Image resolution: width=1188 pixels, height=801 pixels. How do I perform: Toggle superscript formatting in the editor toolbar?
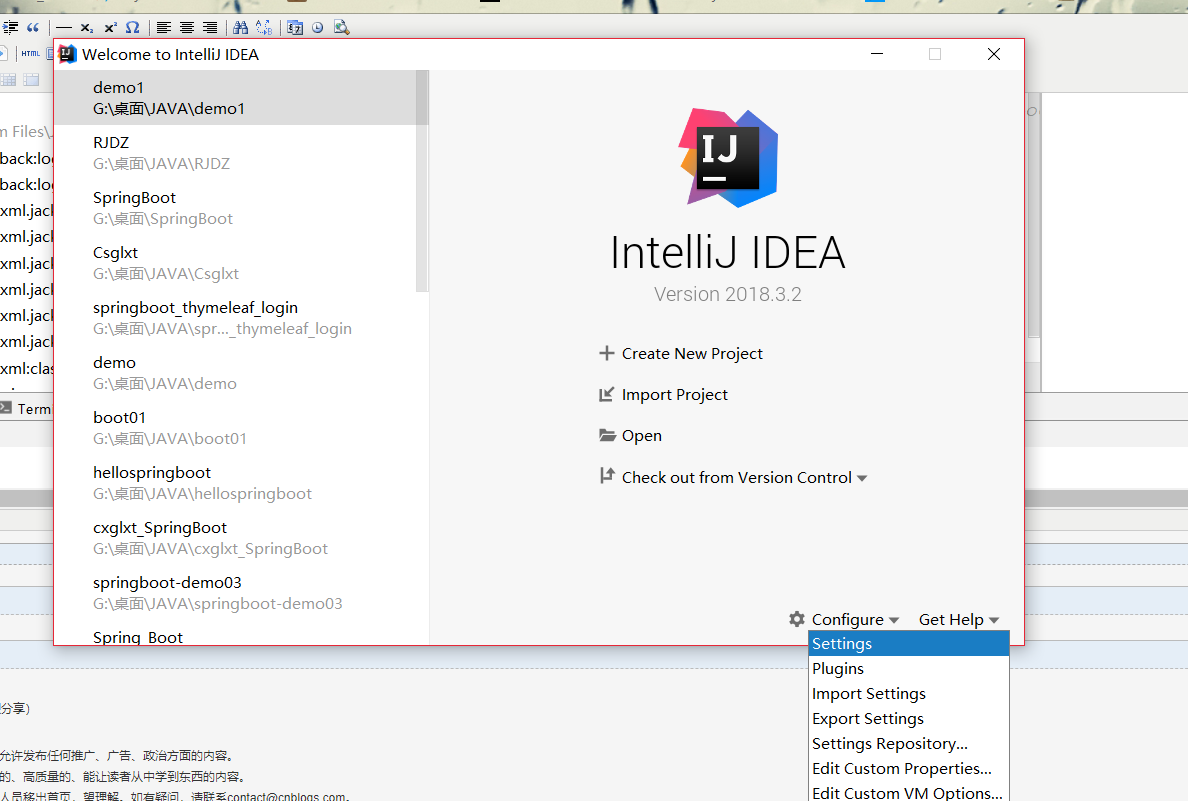pyautogui.click(x=111, y=28)
